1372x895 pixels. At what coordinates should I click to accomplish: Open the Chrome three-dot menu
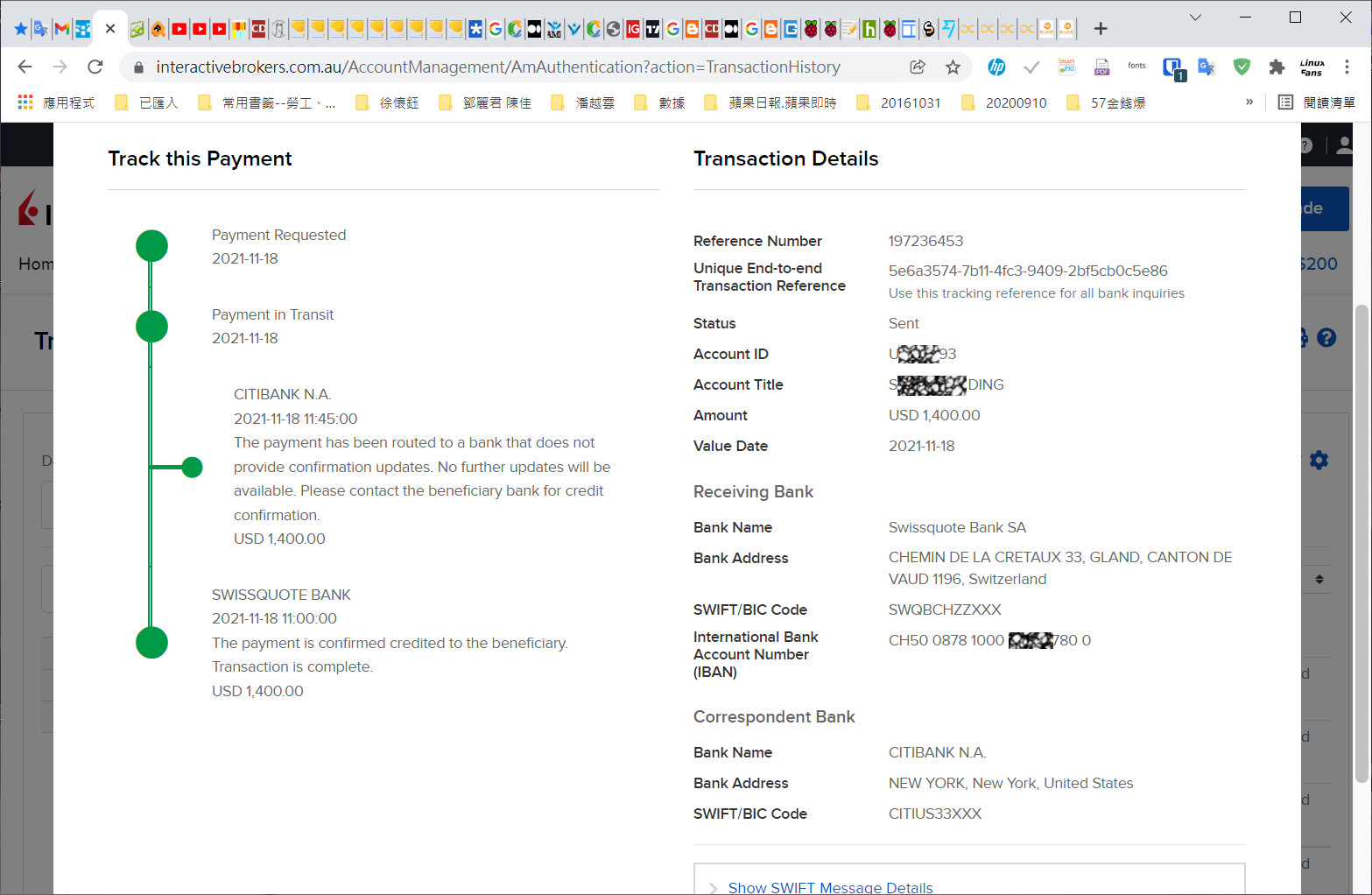1347,67
